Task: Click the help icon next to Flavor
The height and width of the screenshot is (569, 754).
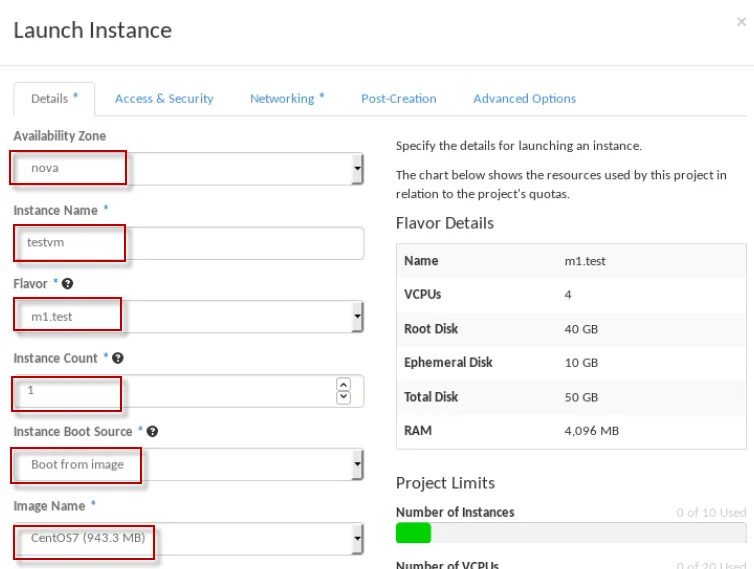Action: tap(68, 284)
